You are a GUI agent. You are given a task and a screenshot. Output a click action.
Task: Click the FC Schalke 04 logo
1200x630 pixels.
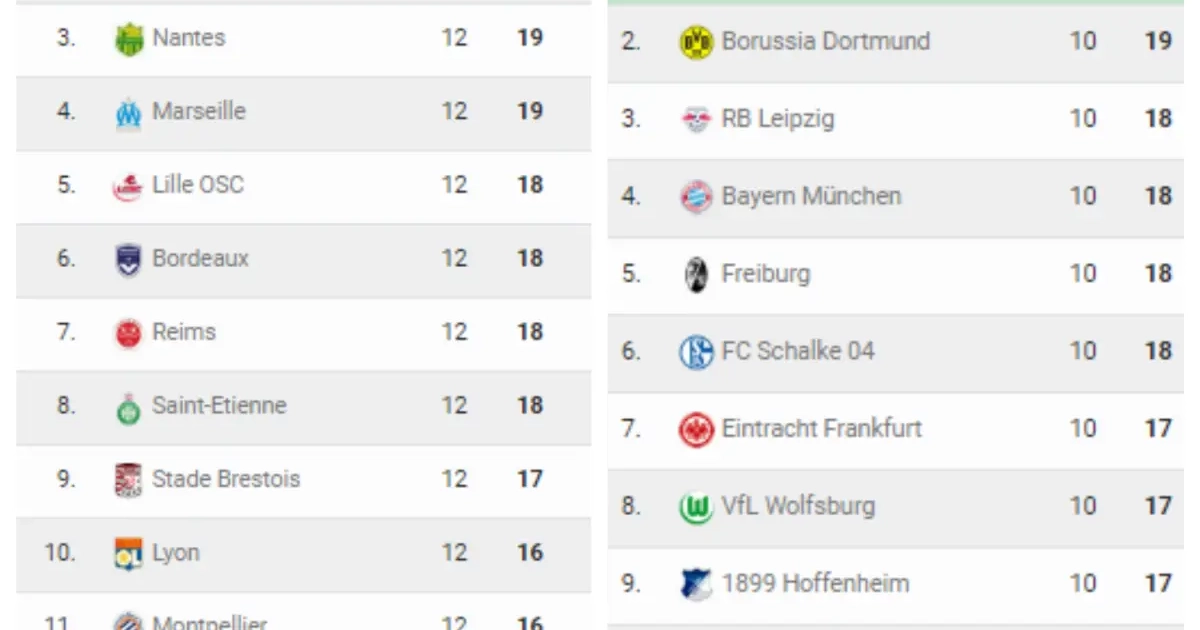coord(695,352)
